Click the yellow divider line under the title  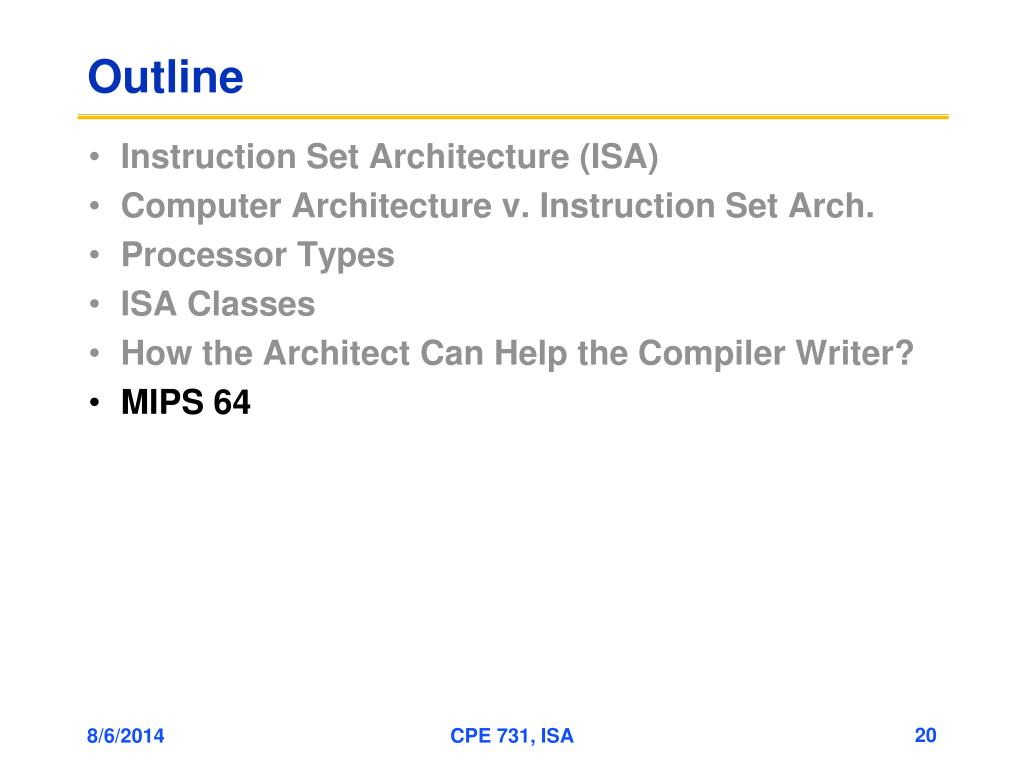(x=513, y=117)
